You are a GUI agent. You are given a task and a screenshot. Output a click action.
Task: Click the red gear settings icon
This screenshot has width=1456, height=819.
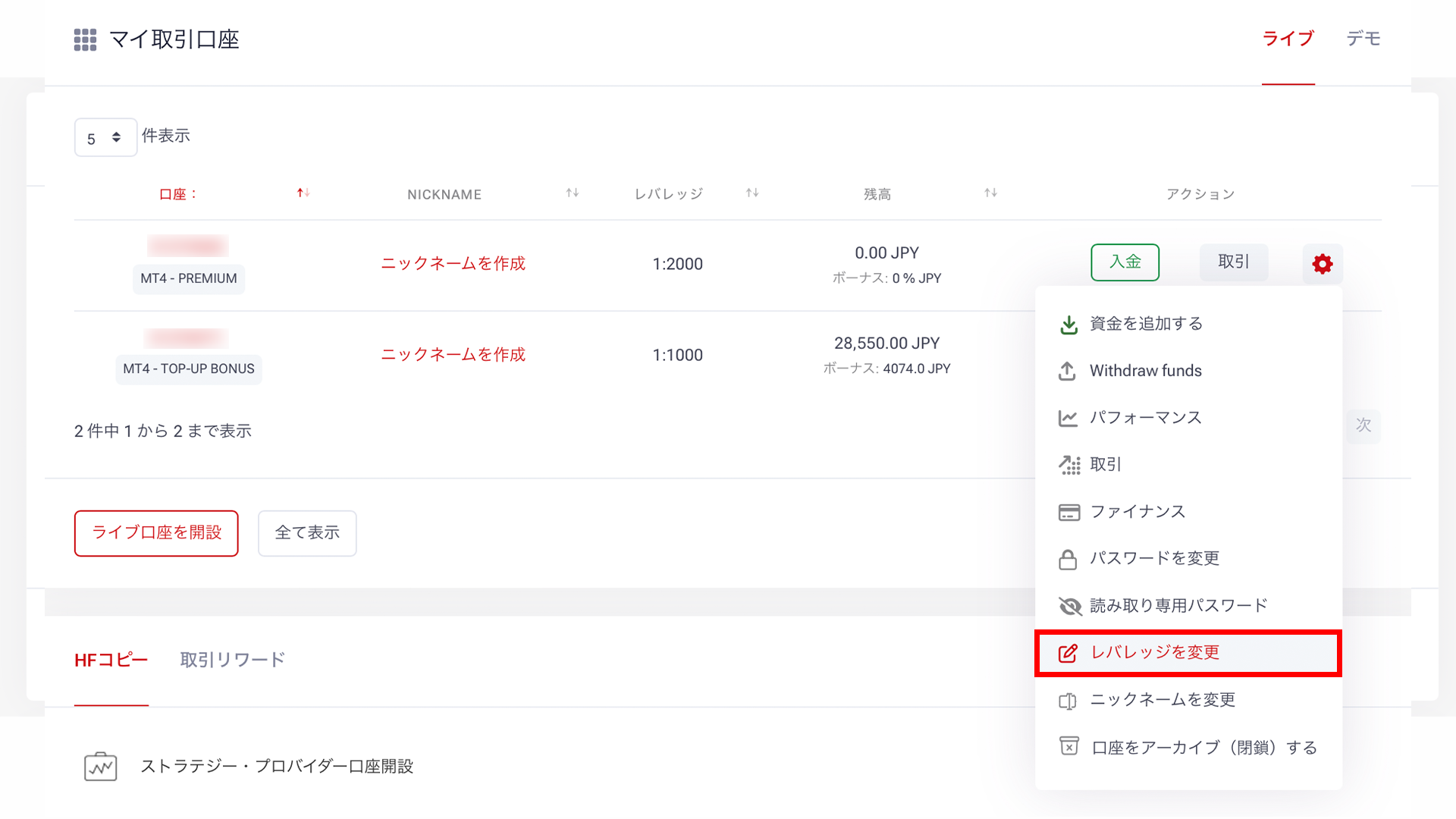pos(1322,264)
